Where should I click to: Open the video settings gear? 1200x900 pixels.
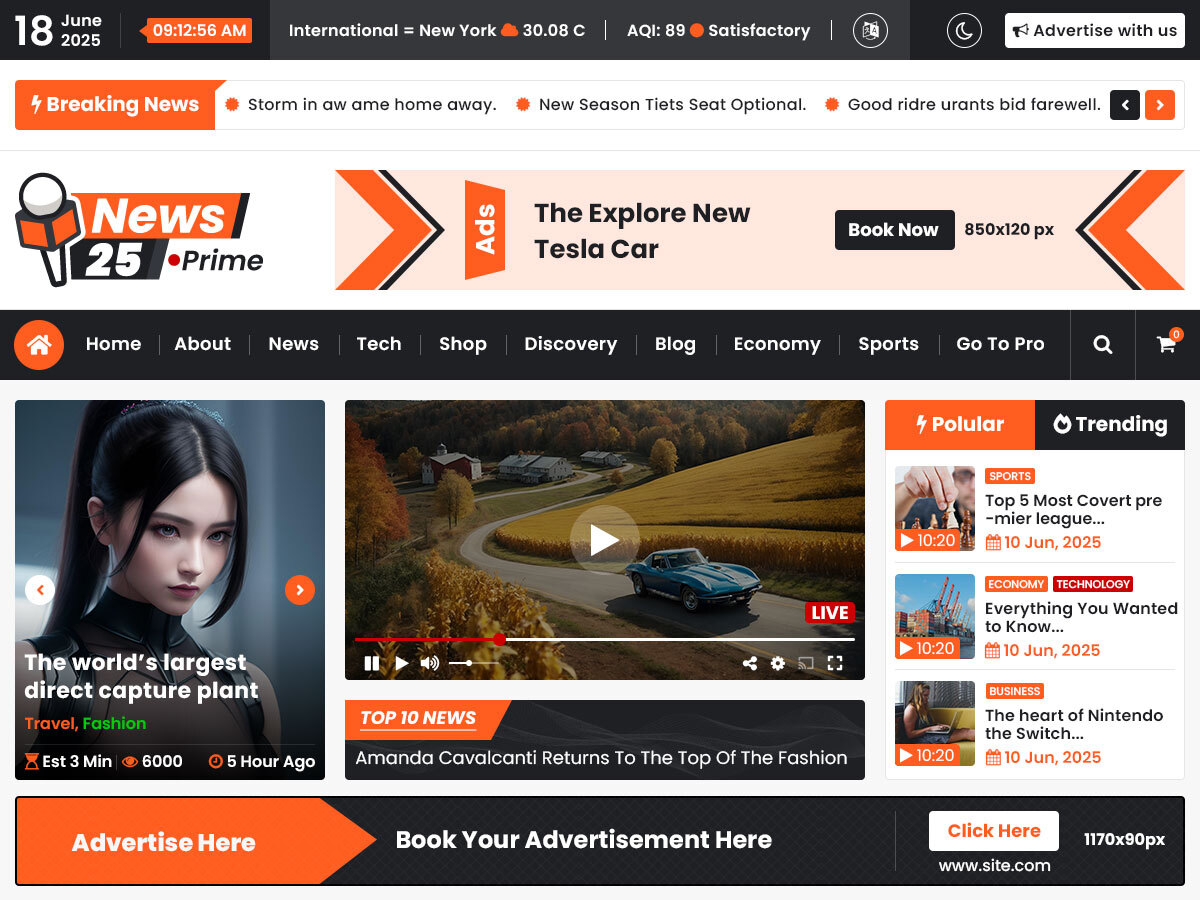(778, 662)
